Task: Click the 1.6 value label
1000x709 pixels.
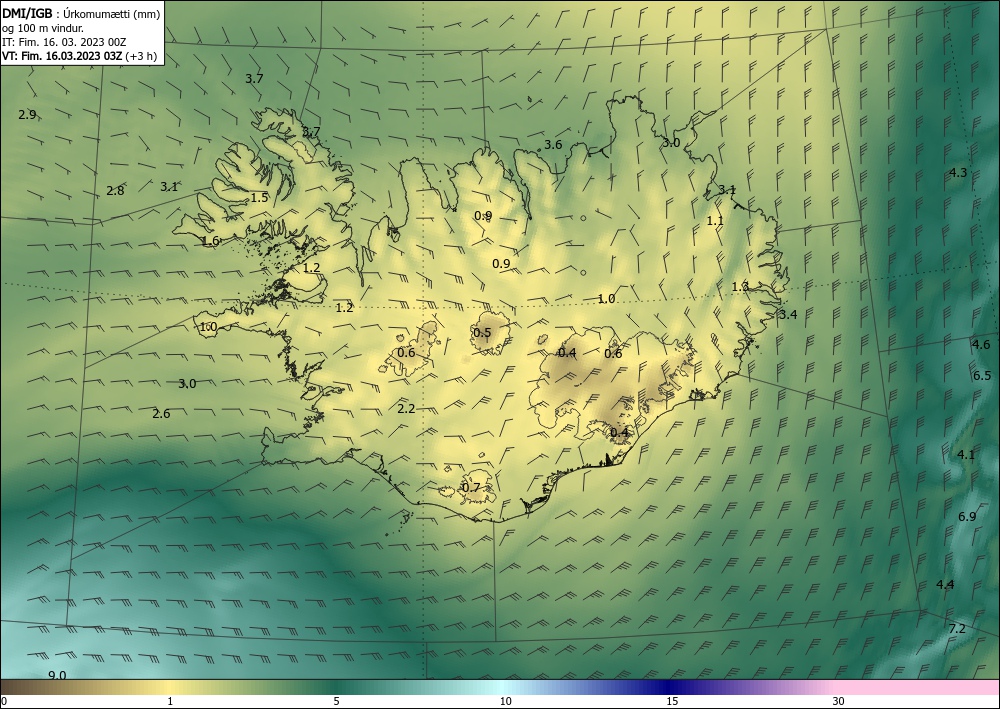Action: (210, 240)
